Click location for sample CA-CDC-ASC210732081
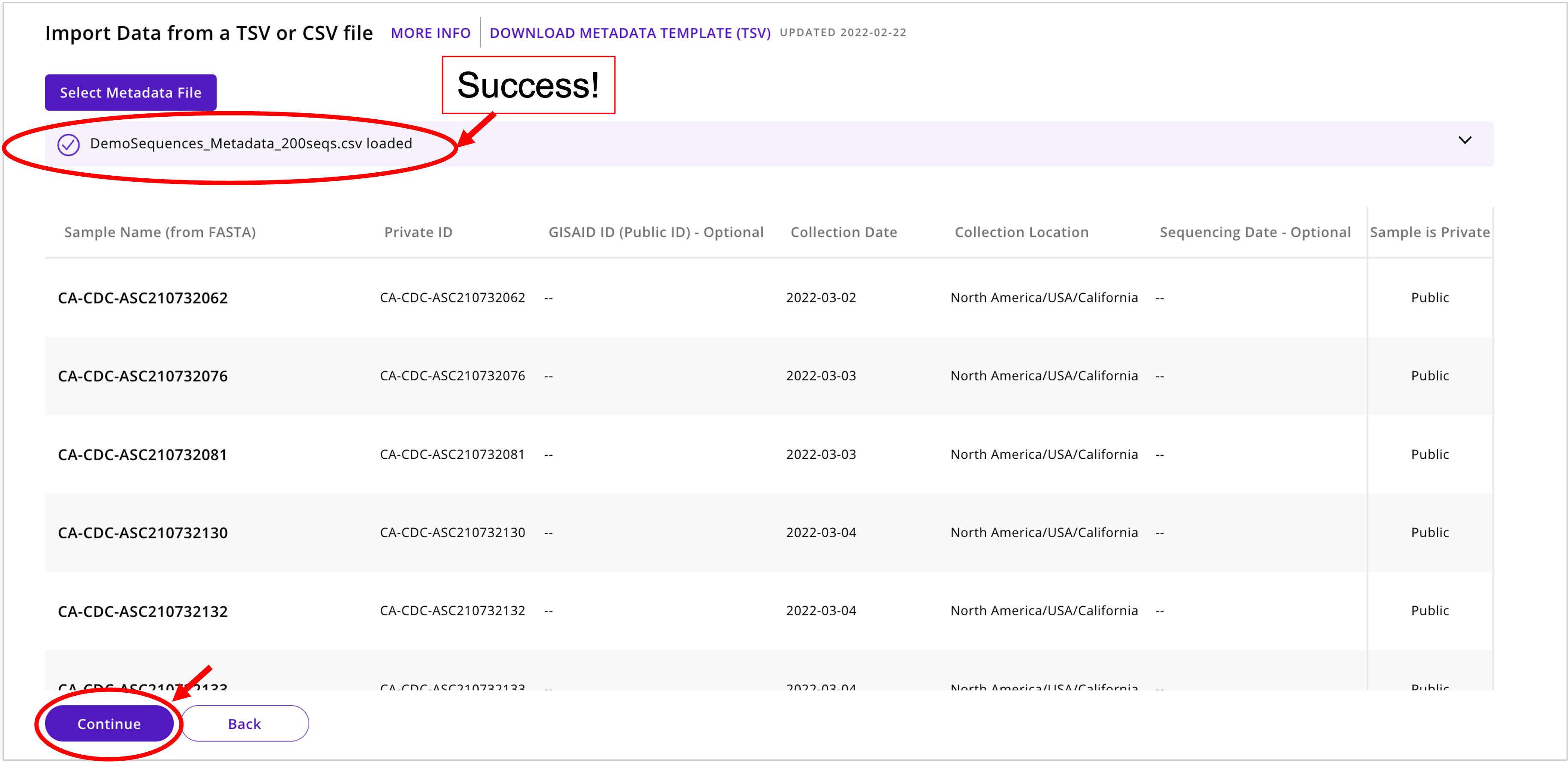Image resolution: width=1568 pixels, height=762 pixels. 1044,454
